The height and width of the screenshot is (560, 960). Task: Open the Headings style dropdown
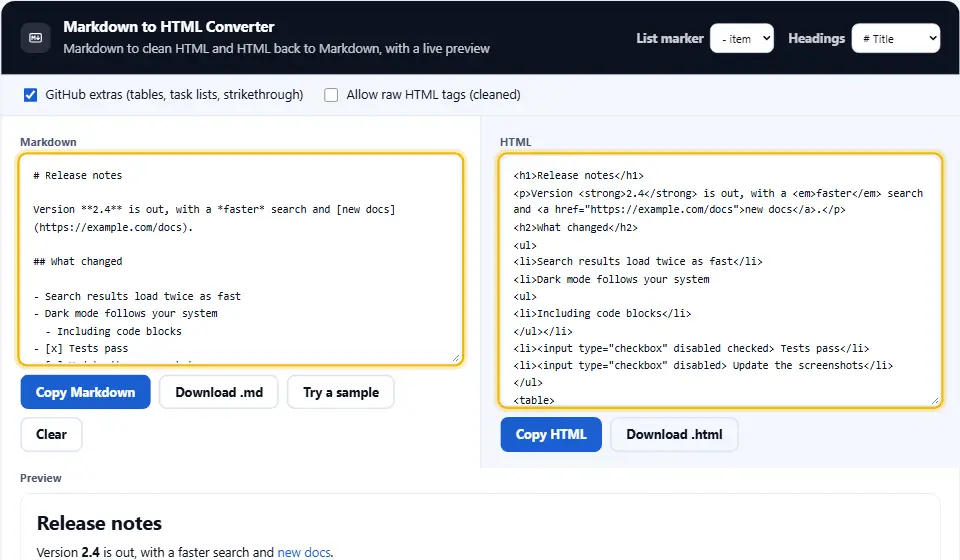(x=895, y=39)
